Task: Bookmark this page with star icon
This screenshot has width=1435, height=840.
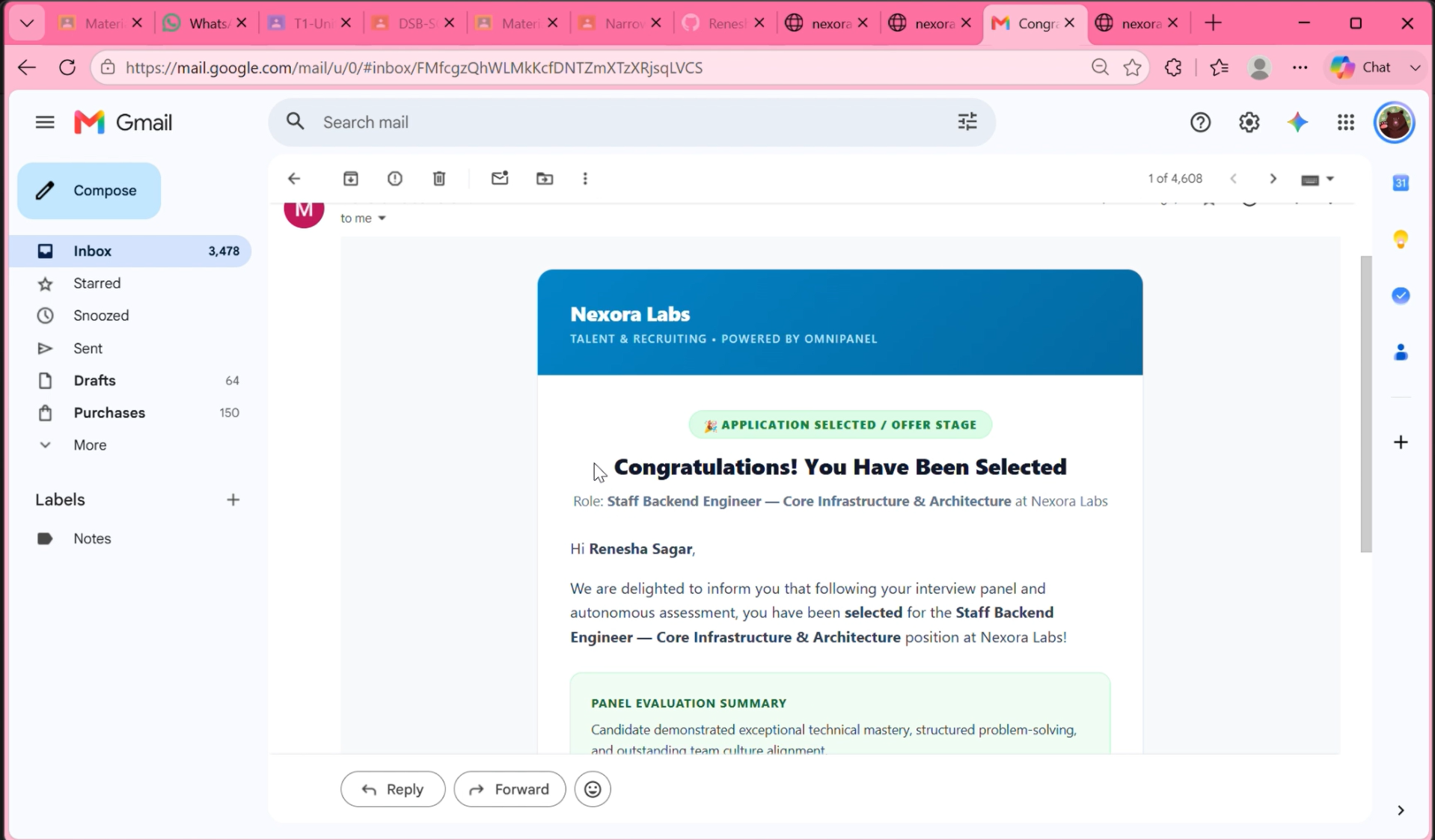Action: point(1132,67)
